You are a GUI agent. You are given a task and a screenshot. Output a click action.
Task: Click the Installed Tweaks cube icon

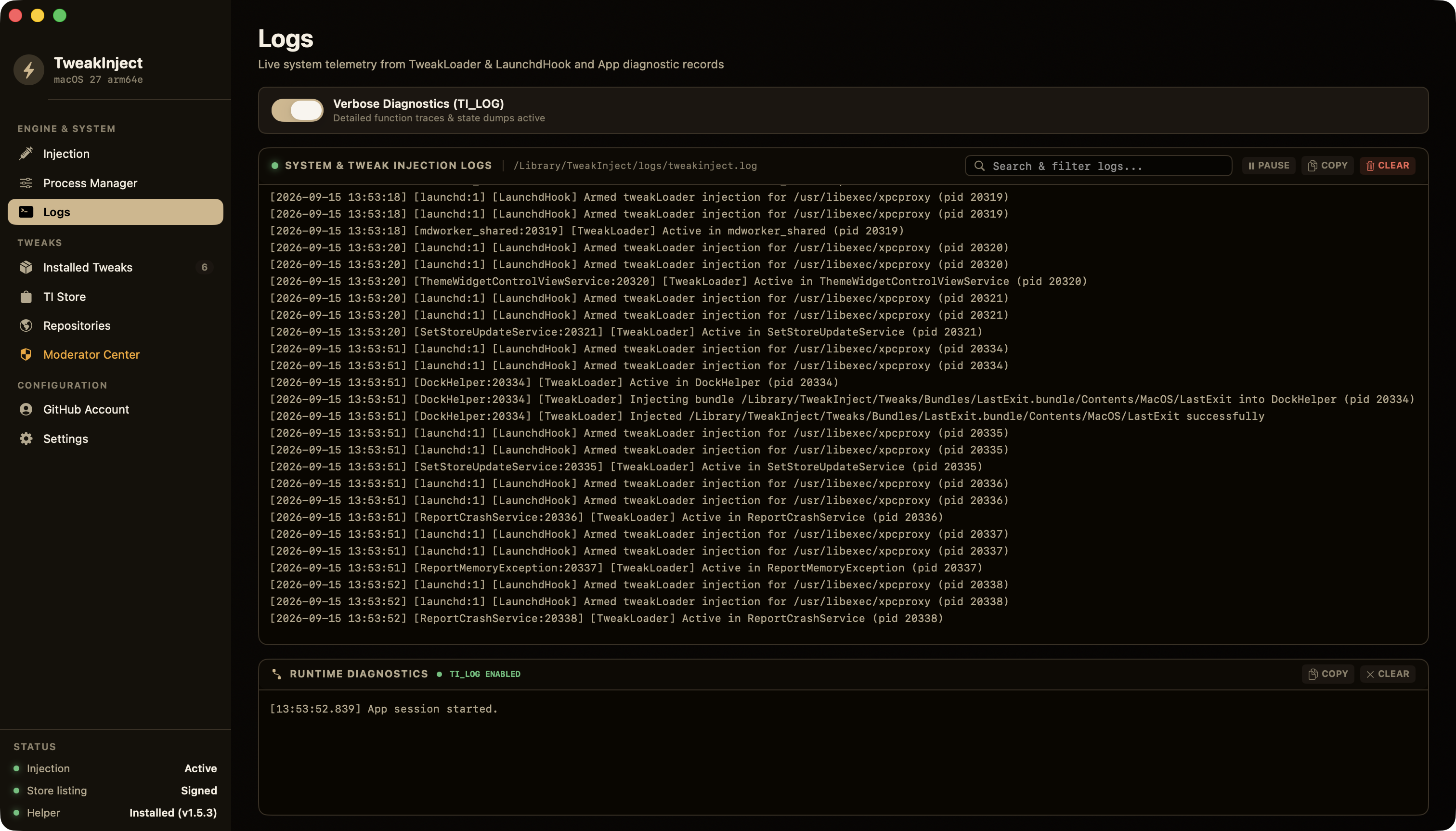[26, 267]
